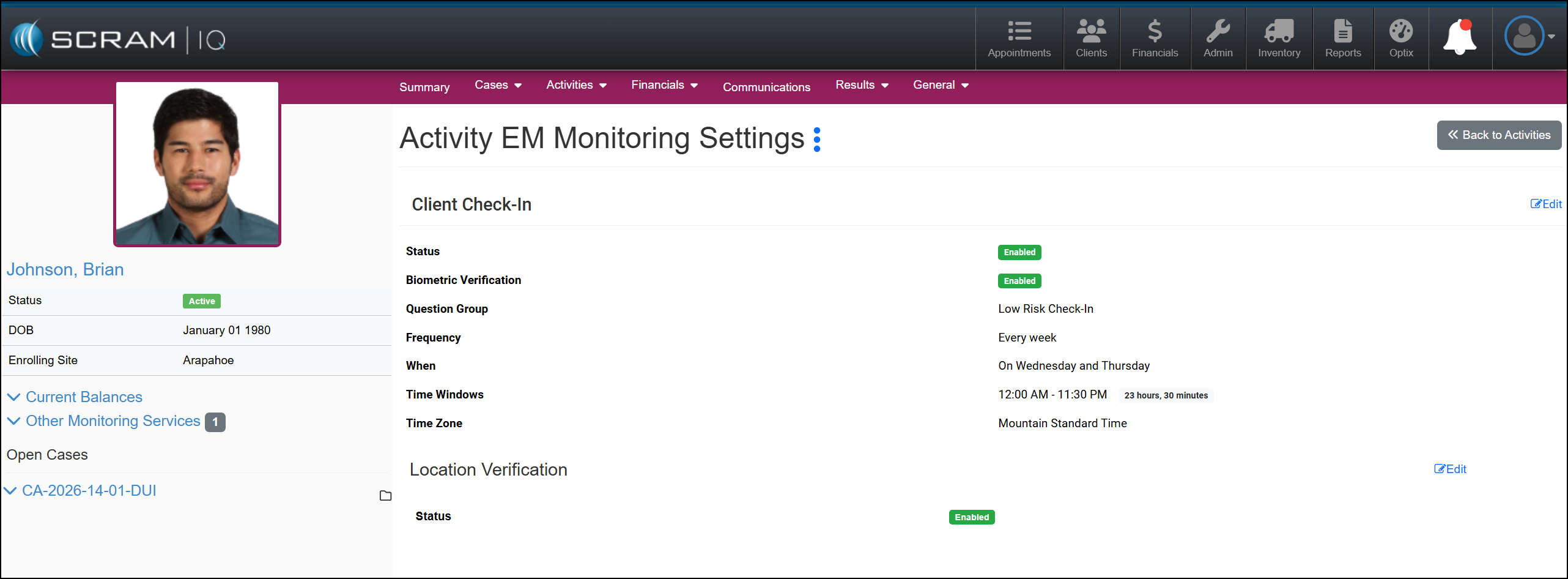Switch to the Summary tab
This screenshot has height=579, width=1568.
[x=424, y=87]
